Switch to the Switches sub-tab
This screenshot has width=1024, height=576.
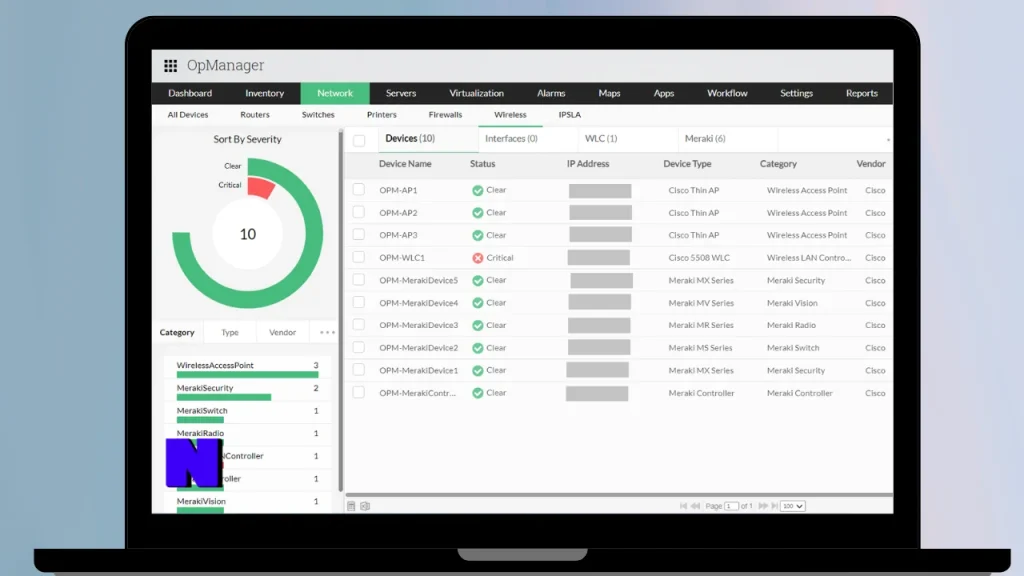[318, 115]
